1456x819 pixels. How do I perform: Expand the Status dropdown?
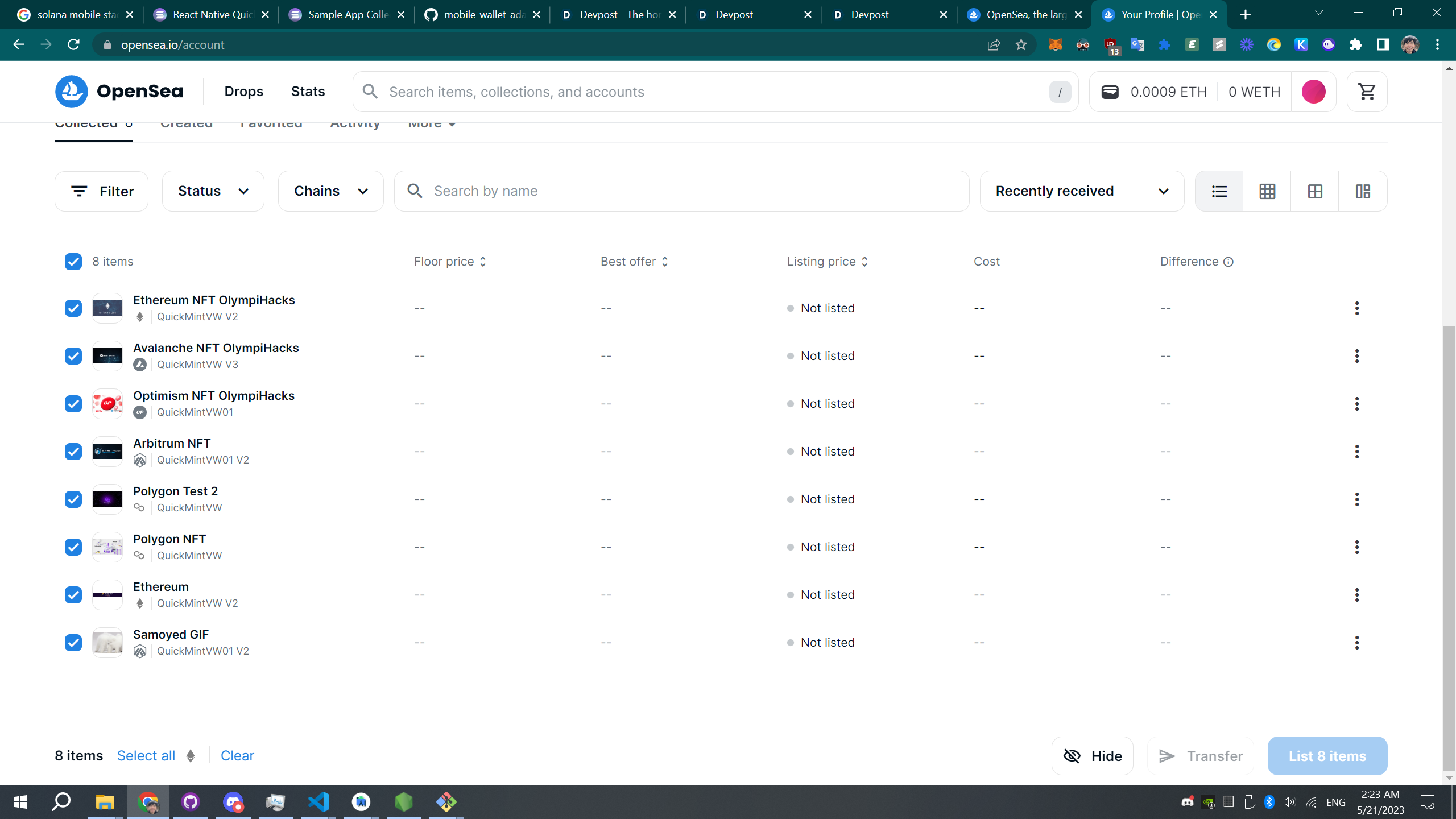point(213,191)
